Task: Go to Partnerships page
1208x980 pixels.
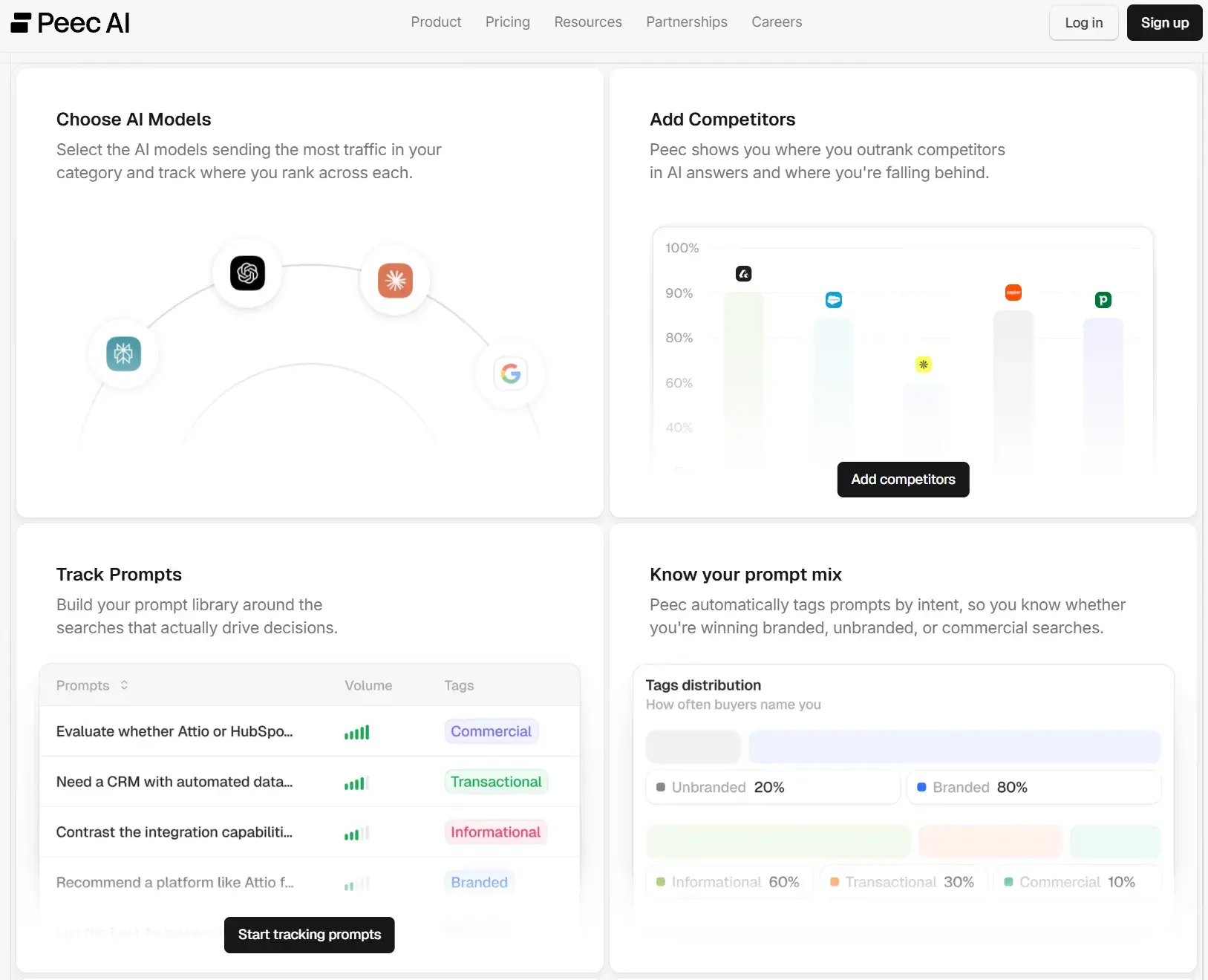Action: coord(687,22)
